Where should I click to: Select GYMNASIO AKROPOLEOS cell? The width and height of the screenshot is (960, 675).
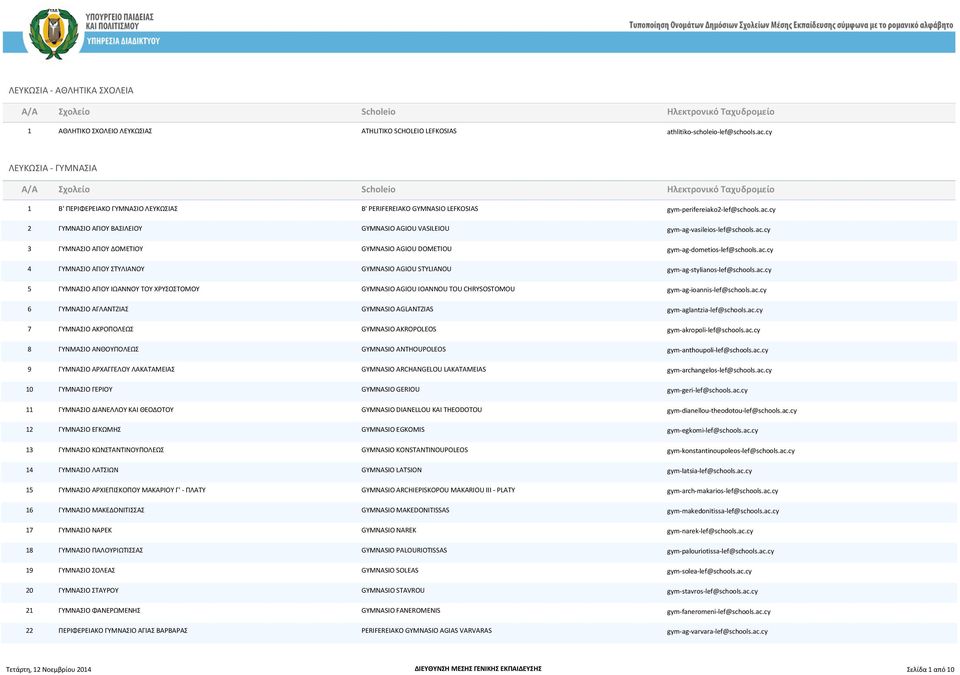pos(399,330)
